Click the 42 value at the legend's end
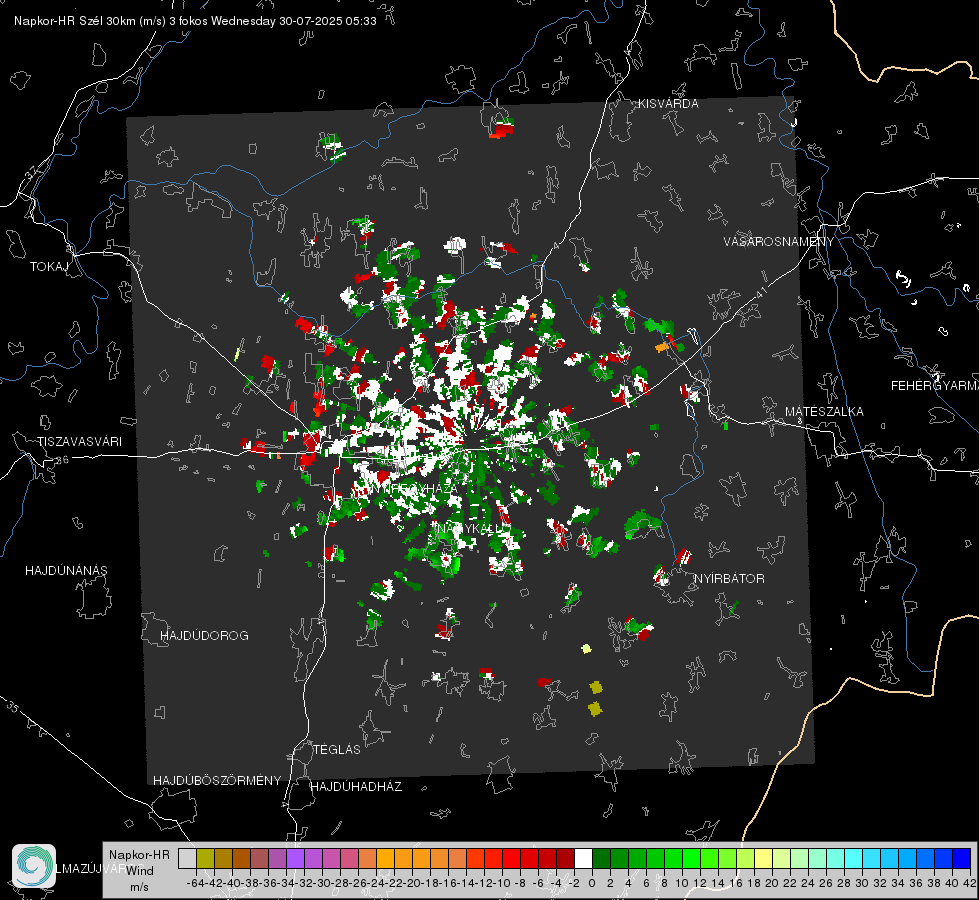Screen dimensions: 979x900 [x=969, y=883]
